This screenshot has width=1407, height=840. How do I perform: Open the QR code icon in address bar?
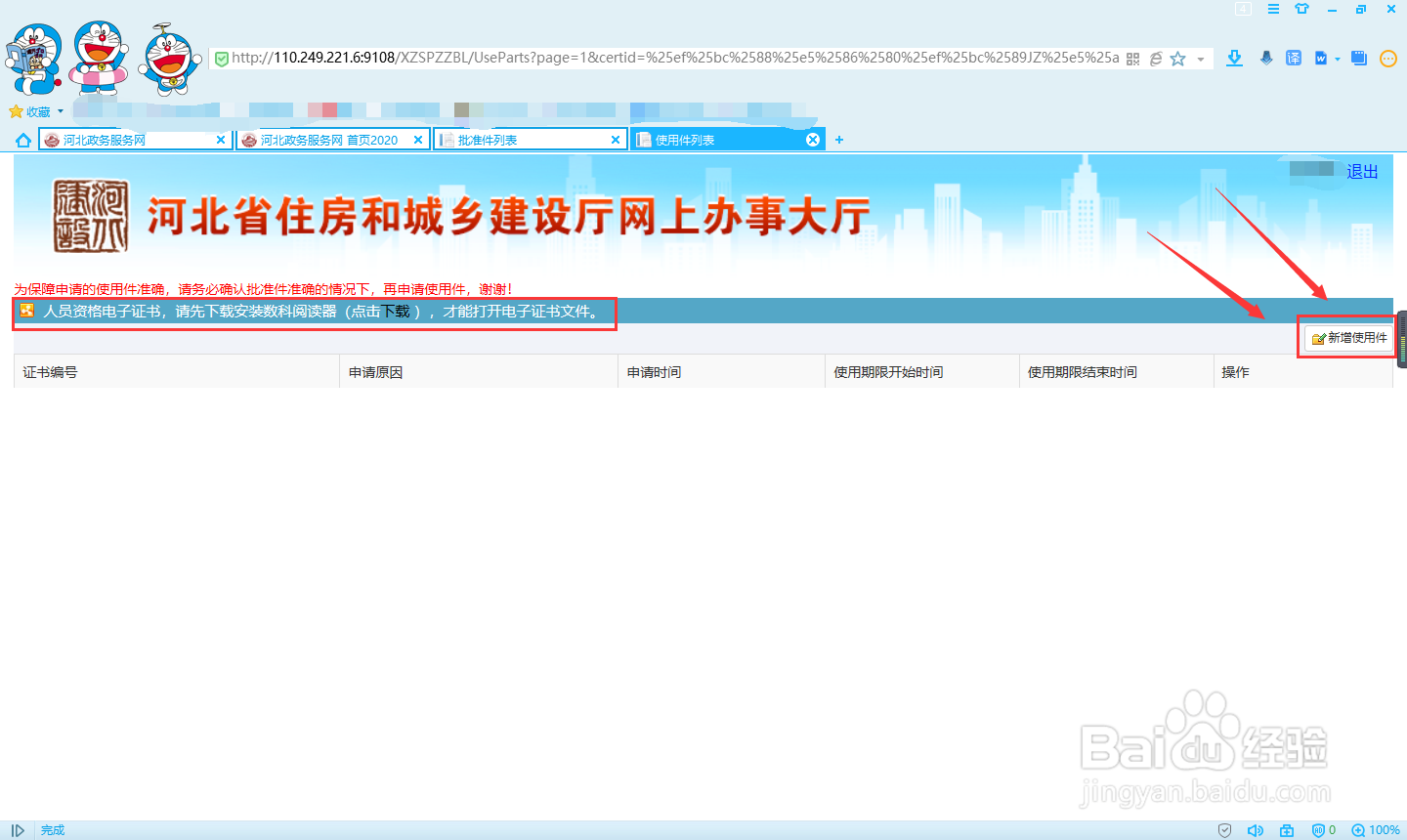pos(1132,58)
